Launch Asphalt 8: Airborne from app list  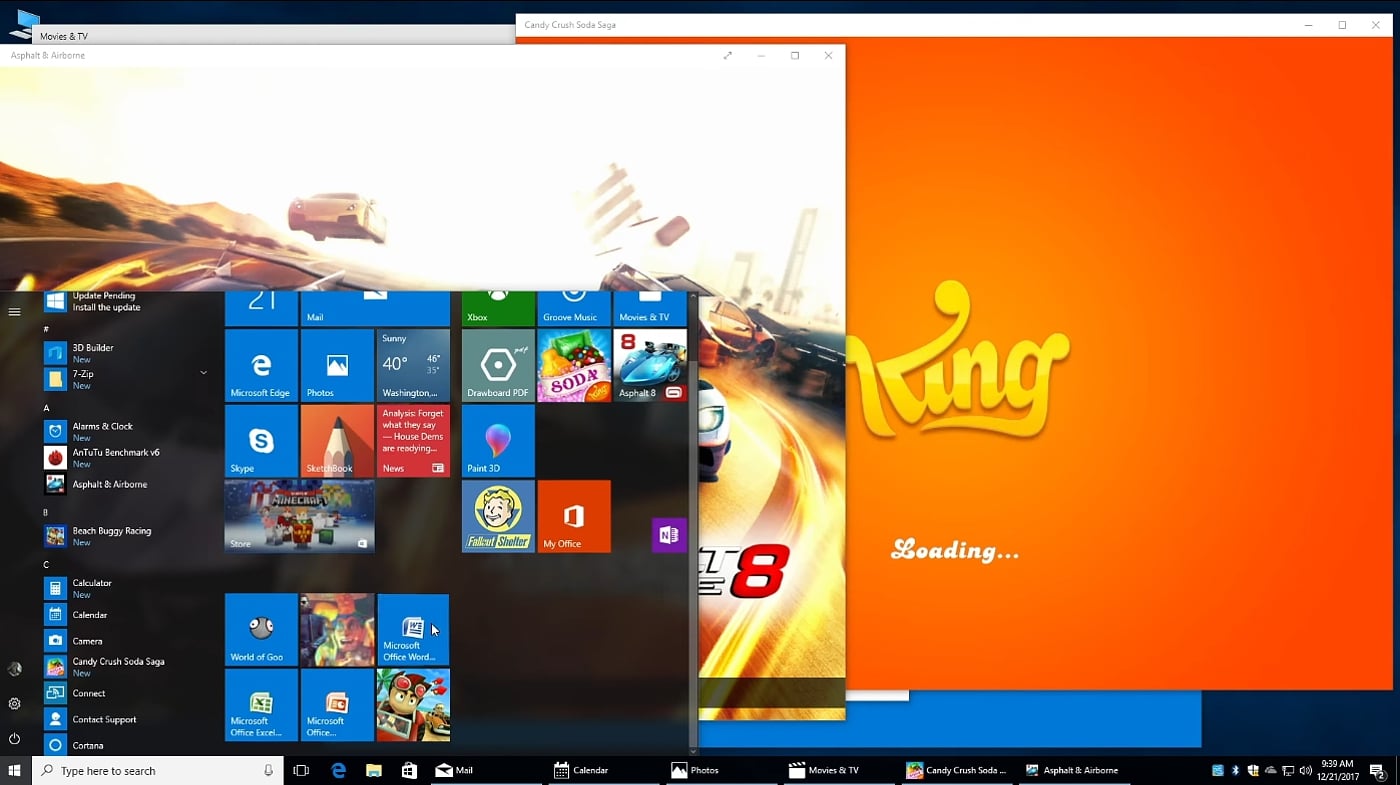pos(126,484)
